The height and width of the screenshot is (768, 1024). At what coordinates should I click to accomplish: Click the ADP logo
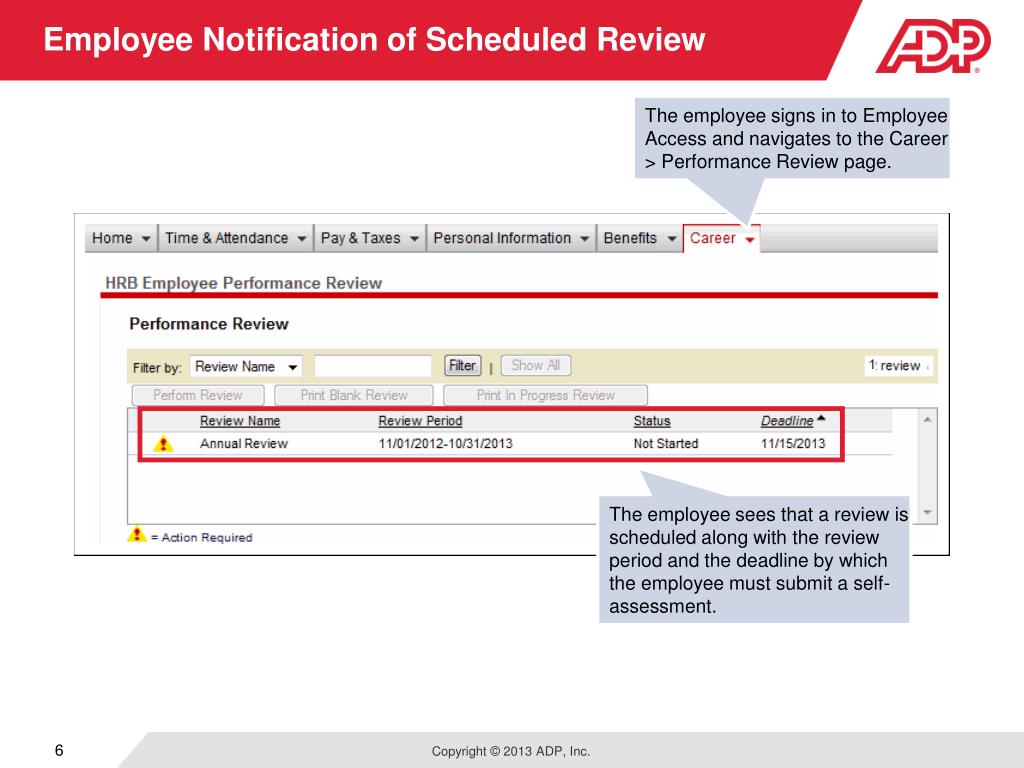pos(933,46)
